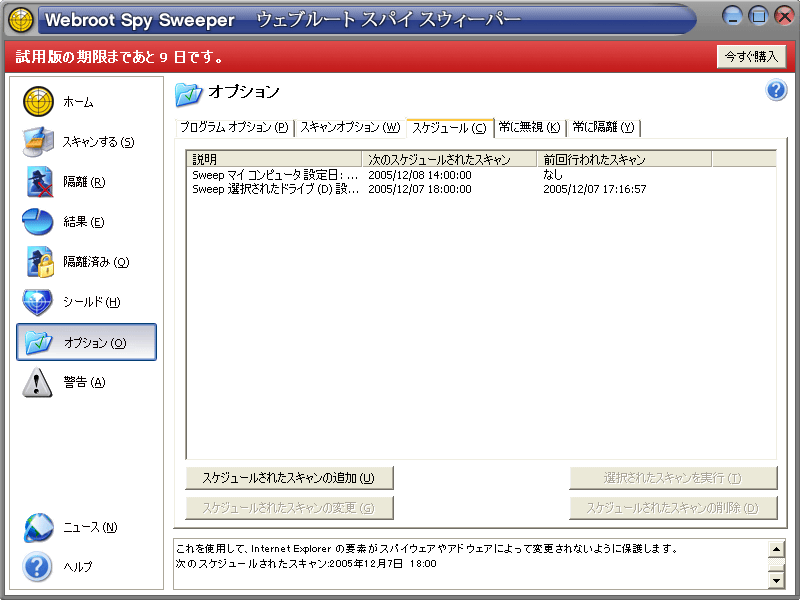Sort by 次のスケジュールされたスキャン column header
Screen dimensions: 800x600
pyautogui.click(x=449, y=159)
